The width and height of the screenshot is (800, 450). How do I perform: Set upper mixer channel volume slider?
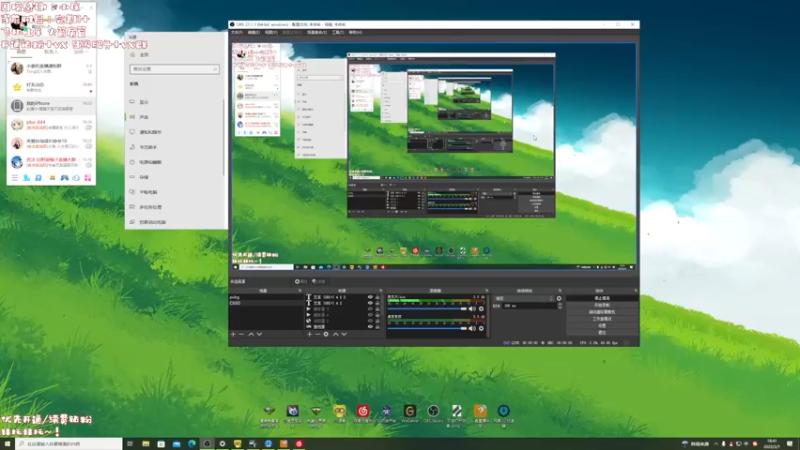[427, 309]
